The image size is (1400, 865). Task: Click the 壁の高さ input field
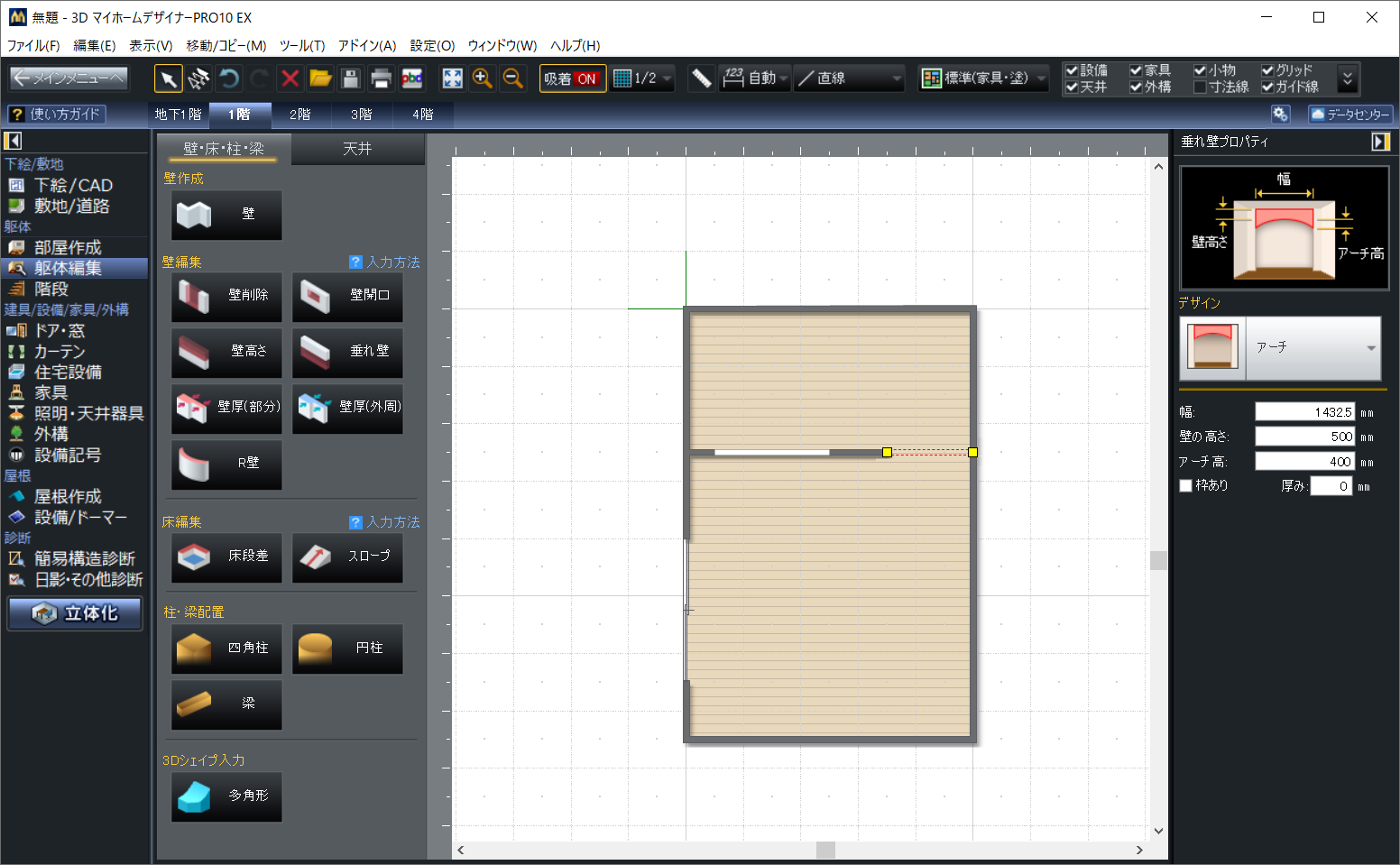pyautogui.click(x=1304, y=437)
